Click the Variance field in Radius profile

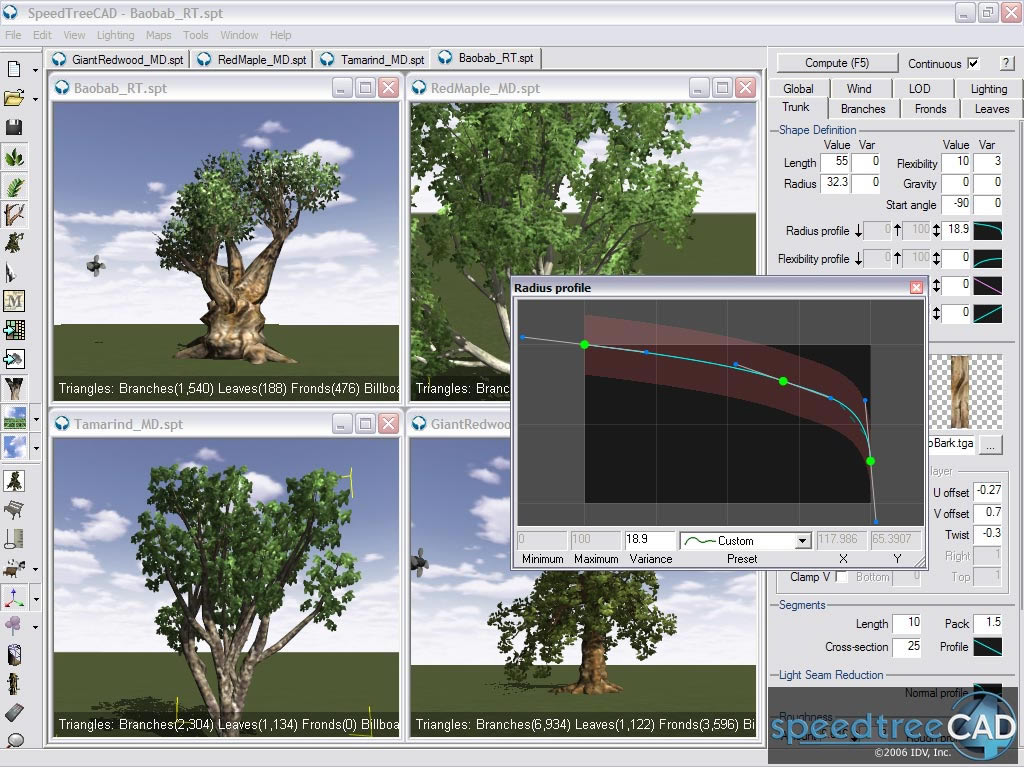tap(648, 540)
